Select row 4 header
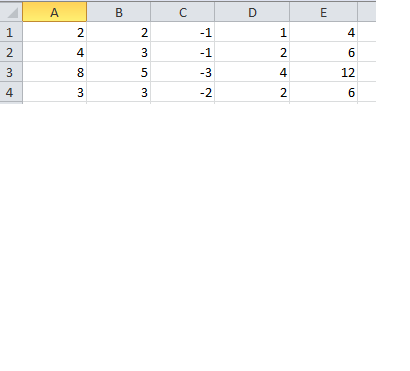The height and width of the screenshot is (371, 410). click(11, 92)
